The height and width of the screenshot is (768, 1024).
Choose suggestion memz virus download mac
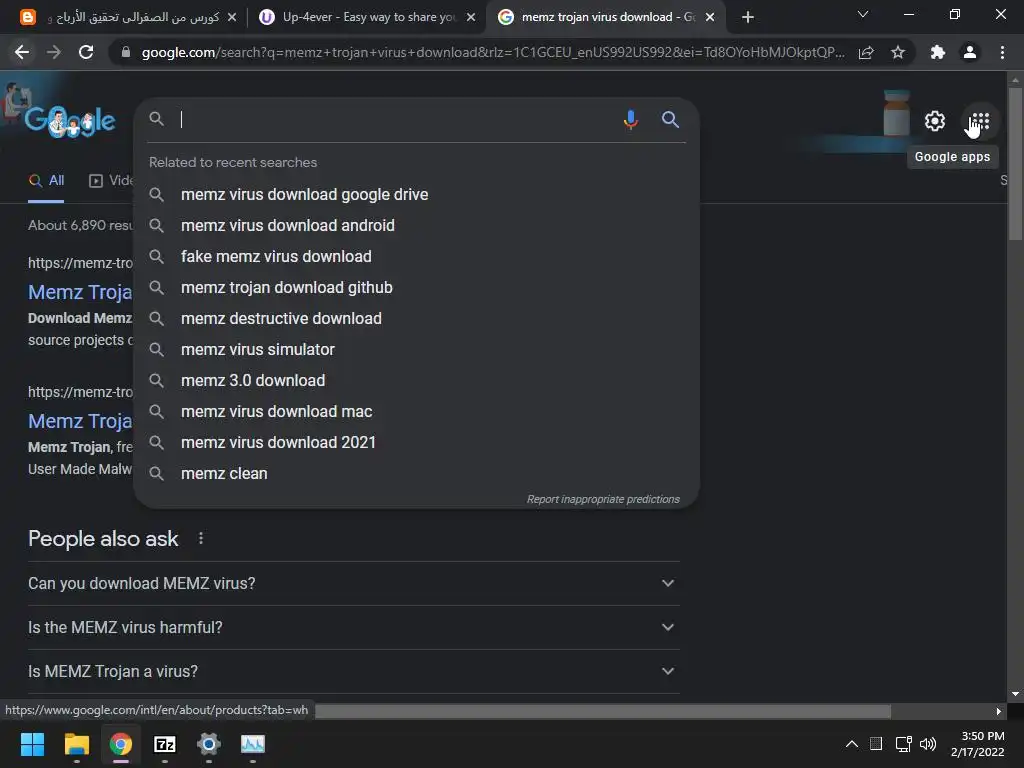tap(417, 411)
